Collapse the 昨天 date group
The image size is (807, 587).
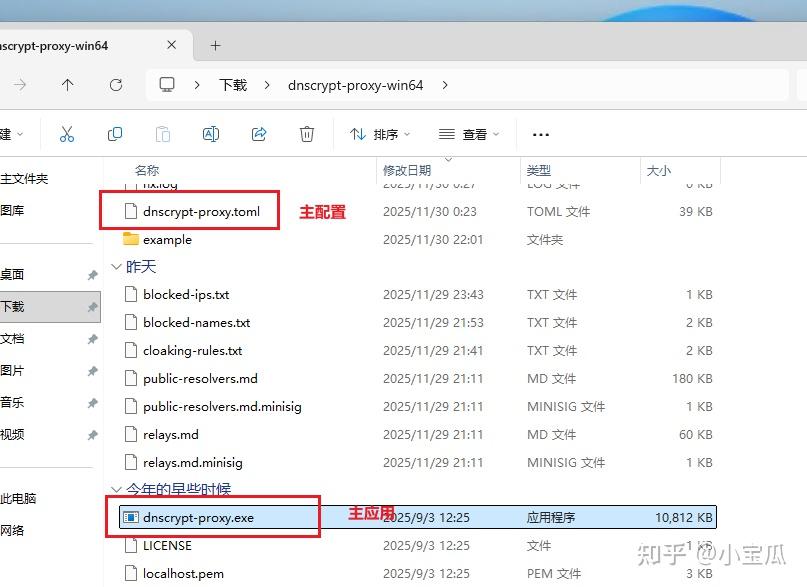coord(117,267)
